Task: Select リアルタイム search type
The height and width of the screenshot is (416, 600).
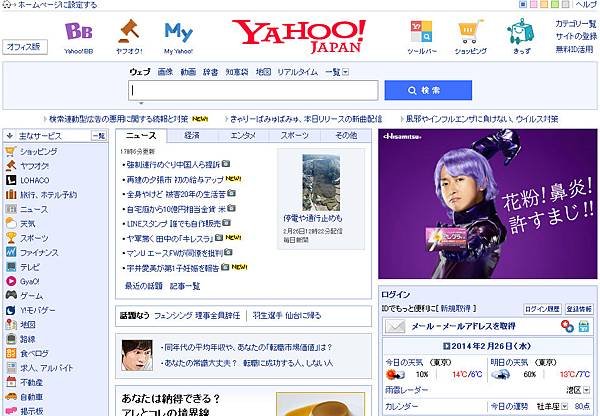Action: [298, 72]
